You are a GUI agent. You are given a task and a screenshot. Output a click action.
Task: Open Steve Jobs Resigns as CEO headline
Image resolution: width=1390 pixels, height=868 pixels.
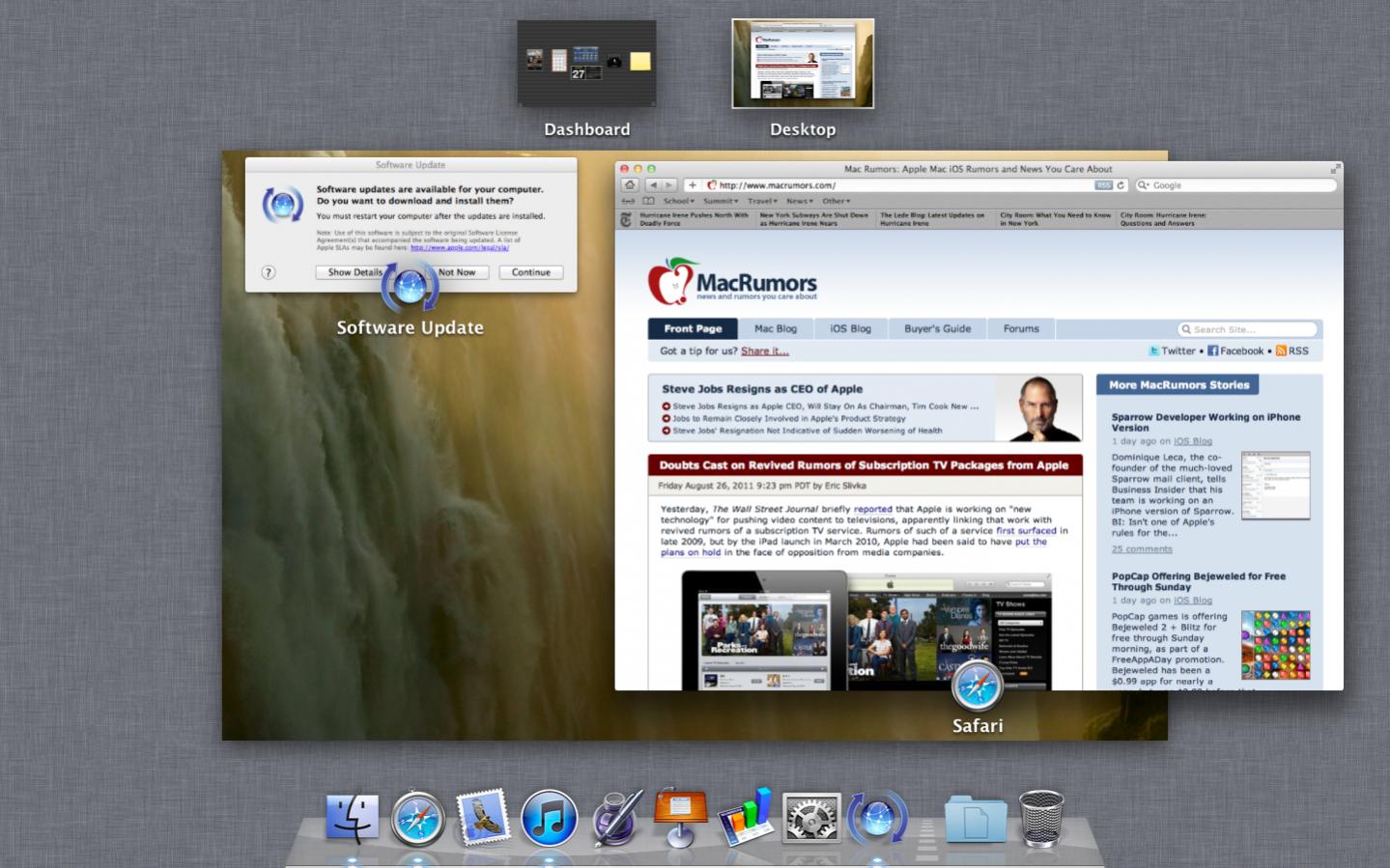coord(762,389)
